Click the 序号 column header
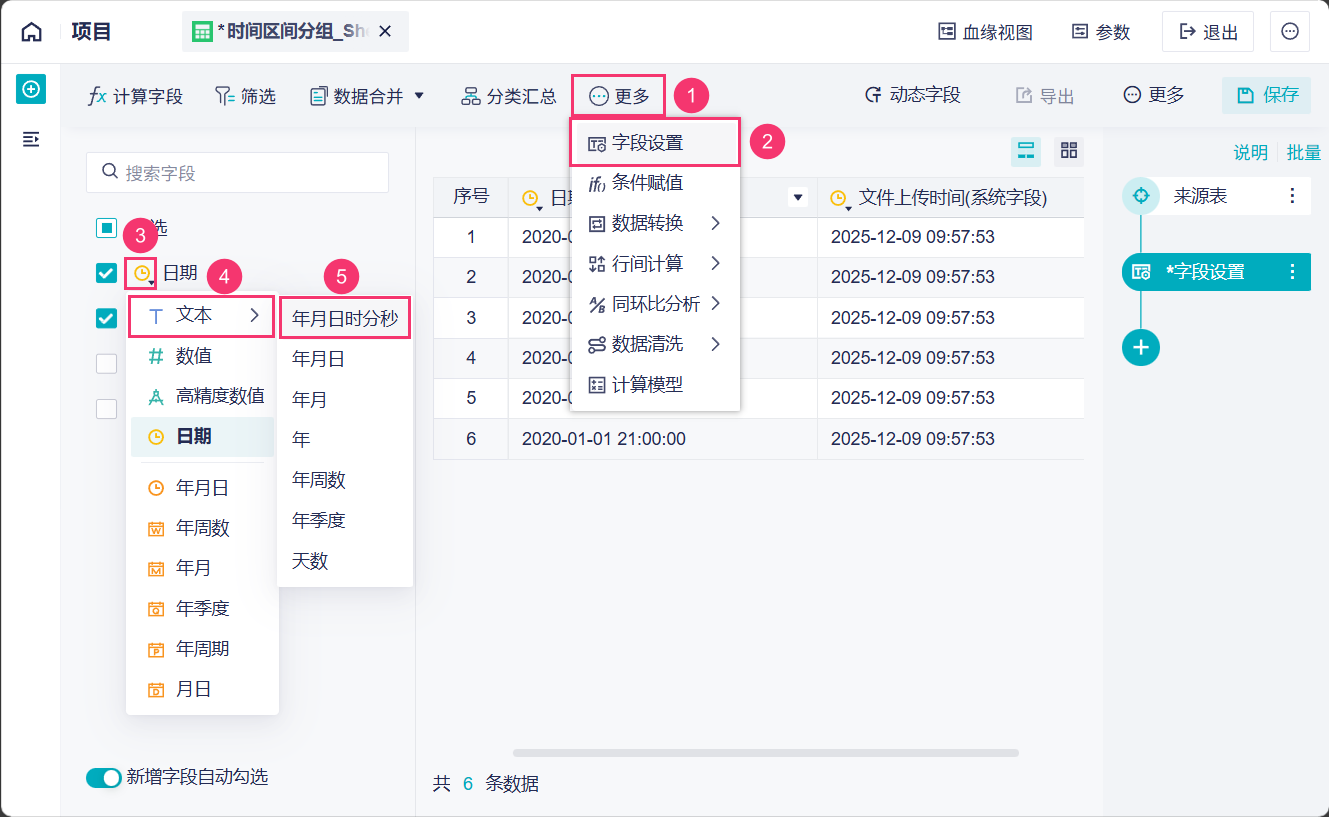Screen dimensions: 1329x817 471,197
